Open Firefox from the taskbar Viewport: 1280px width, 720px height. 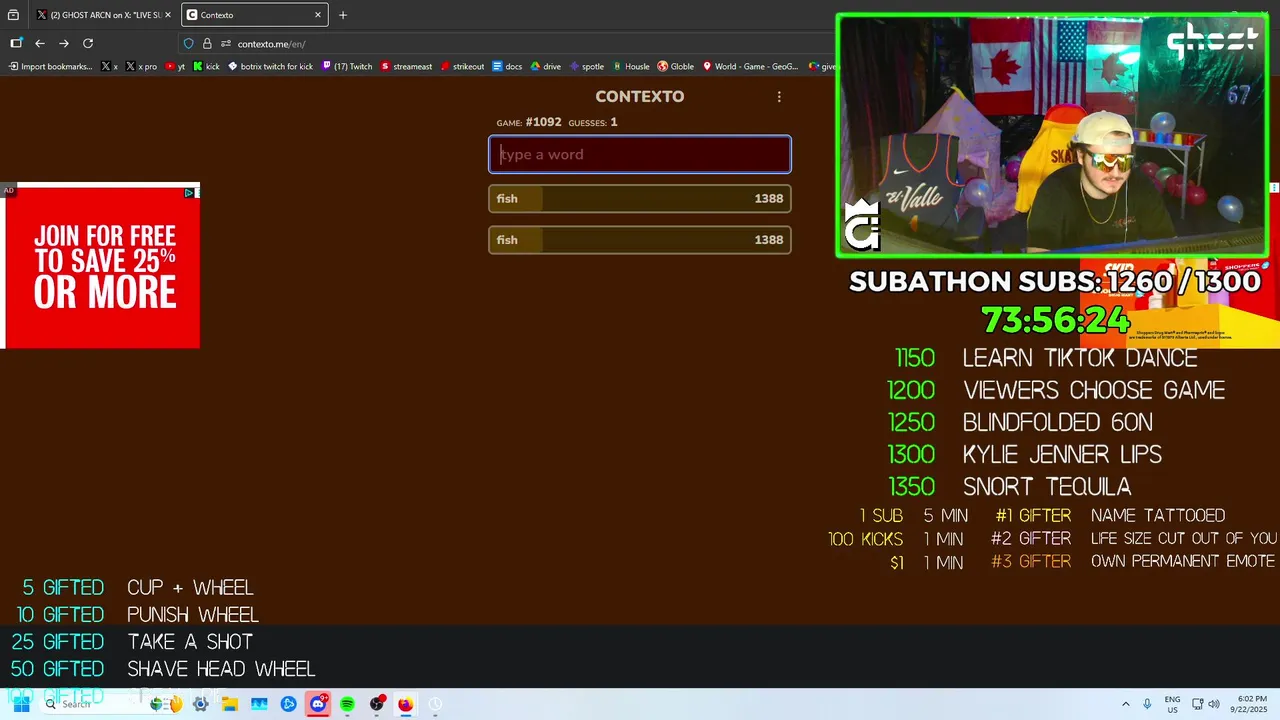405,704
